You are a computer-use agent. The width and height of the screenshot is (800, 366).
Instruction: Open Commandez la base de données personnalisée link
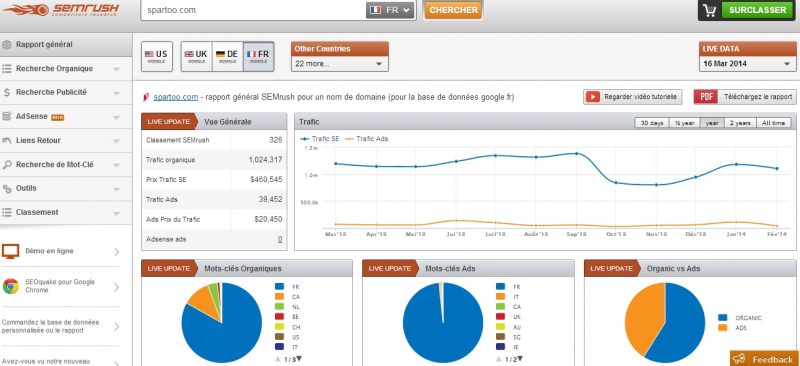(61, 327)
